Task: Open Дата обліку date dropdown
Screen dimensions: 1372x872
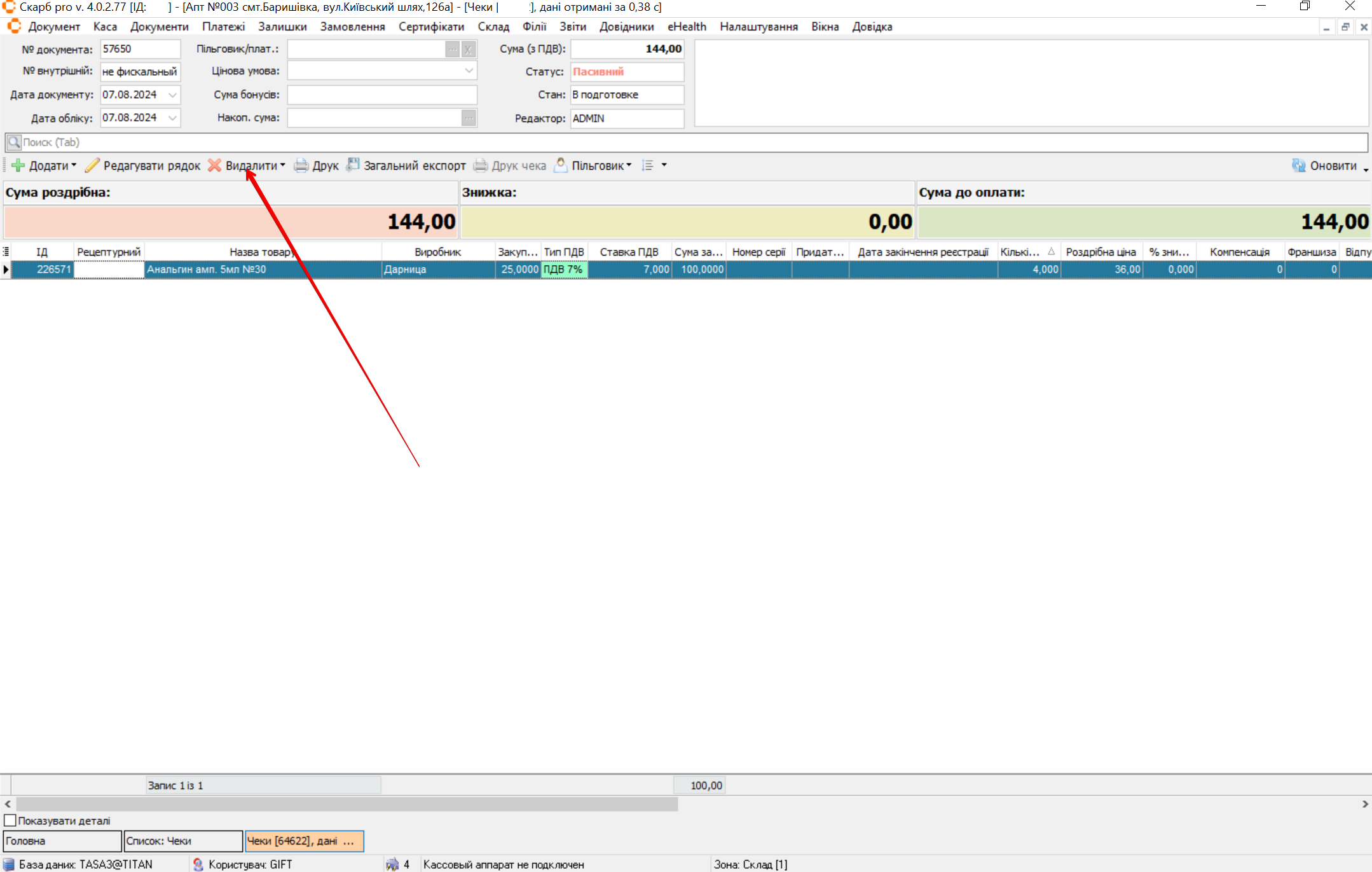Action: pos(172,118)
